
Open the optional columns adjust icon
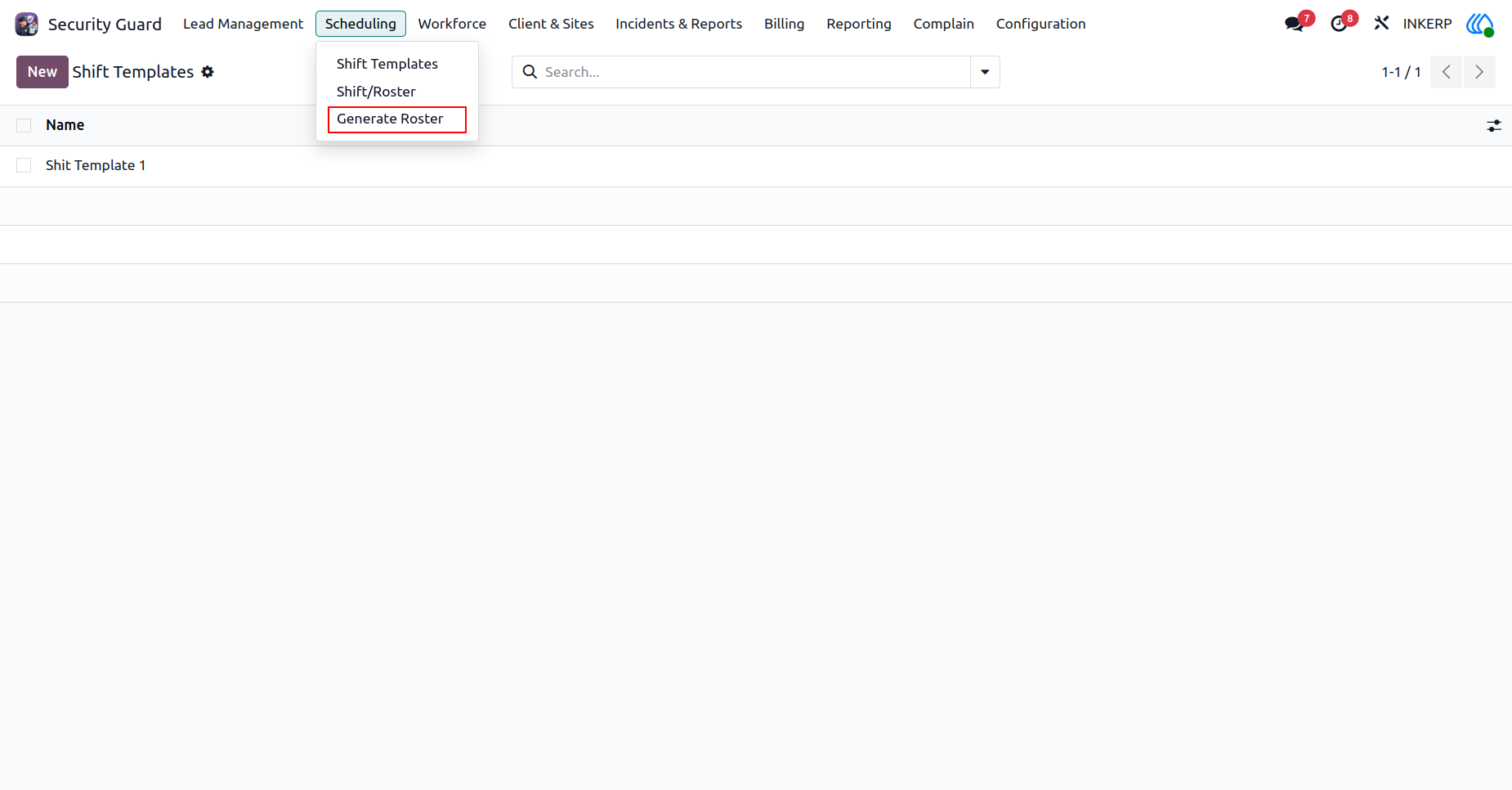click(x=1494, y=126)
